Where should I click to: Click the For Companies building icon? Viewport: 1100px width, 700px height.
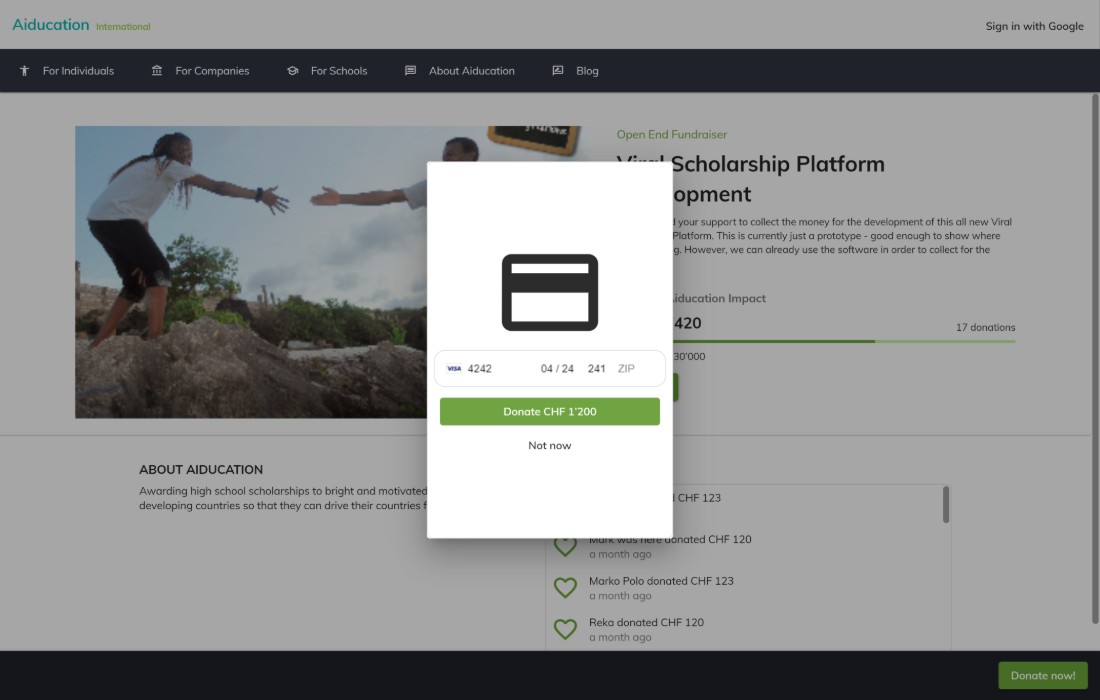pyautogui.click(x=157, y=71)
